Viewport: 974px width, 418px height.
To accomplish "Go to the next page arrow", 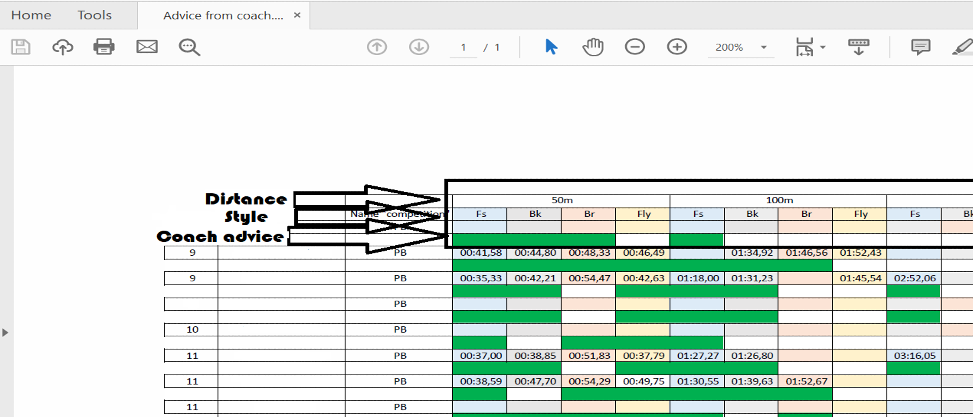I will [419, 47].
